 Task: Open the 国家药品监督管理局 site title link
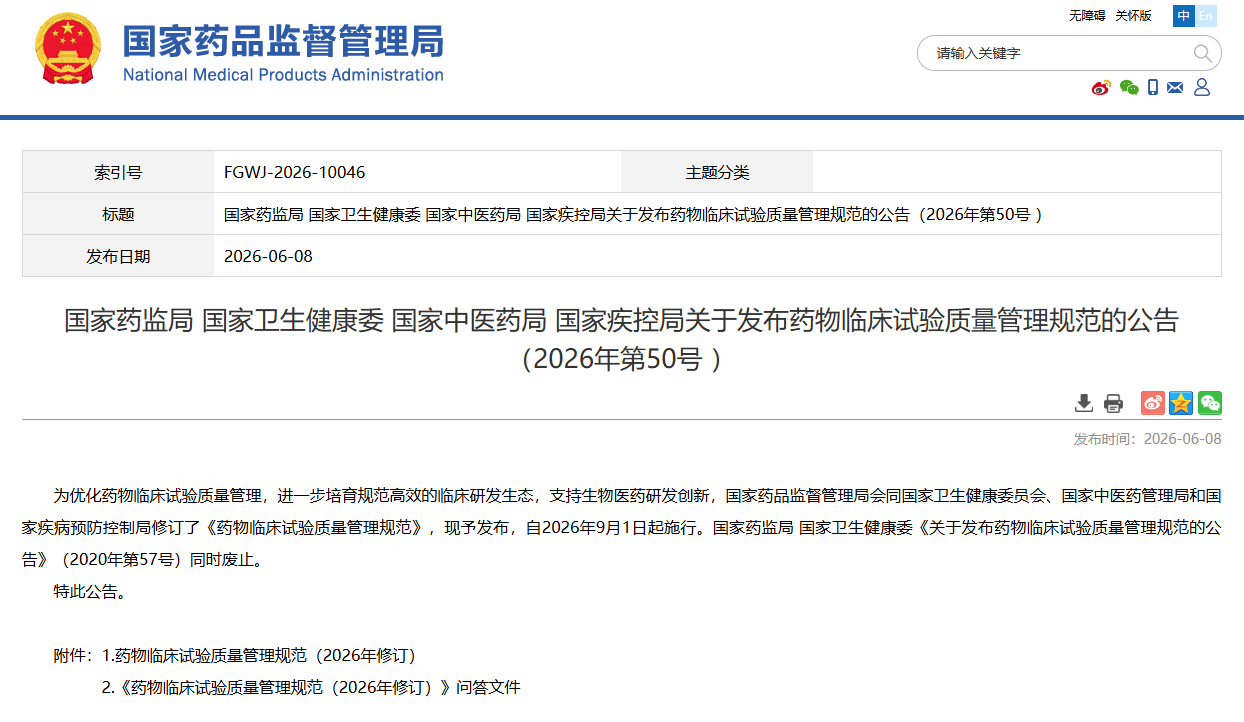[x=283, y=40]
